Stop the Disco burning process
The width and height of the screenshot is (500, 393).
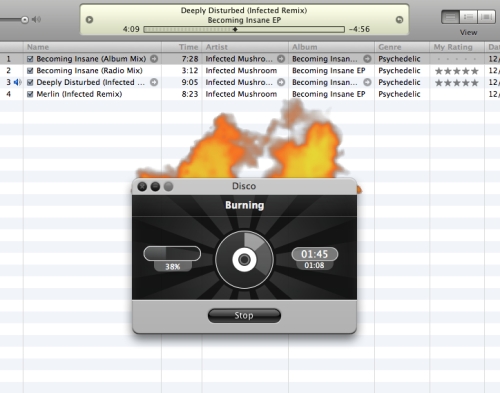click(244, 315)
